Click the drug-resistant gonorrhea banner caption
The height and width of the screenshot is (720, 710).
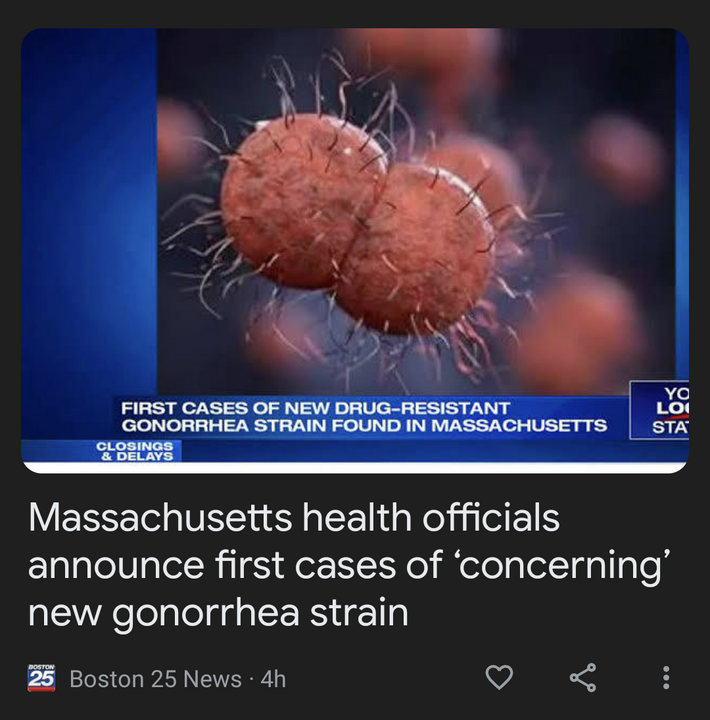pos(364,417)
